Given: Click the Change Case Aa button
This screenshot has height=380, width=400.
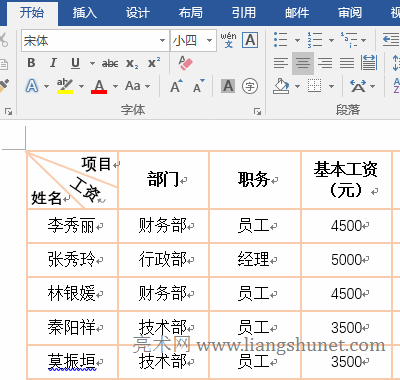Looking at the screenshot, I should click(x=137, y=86).
